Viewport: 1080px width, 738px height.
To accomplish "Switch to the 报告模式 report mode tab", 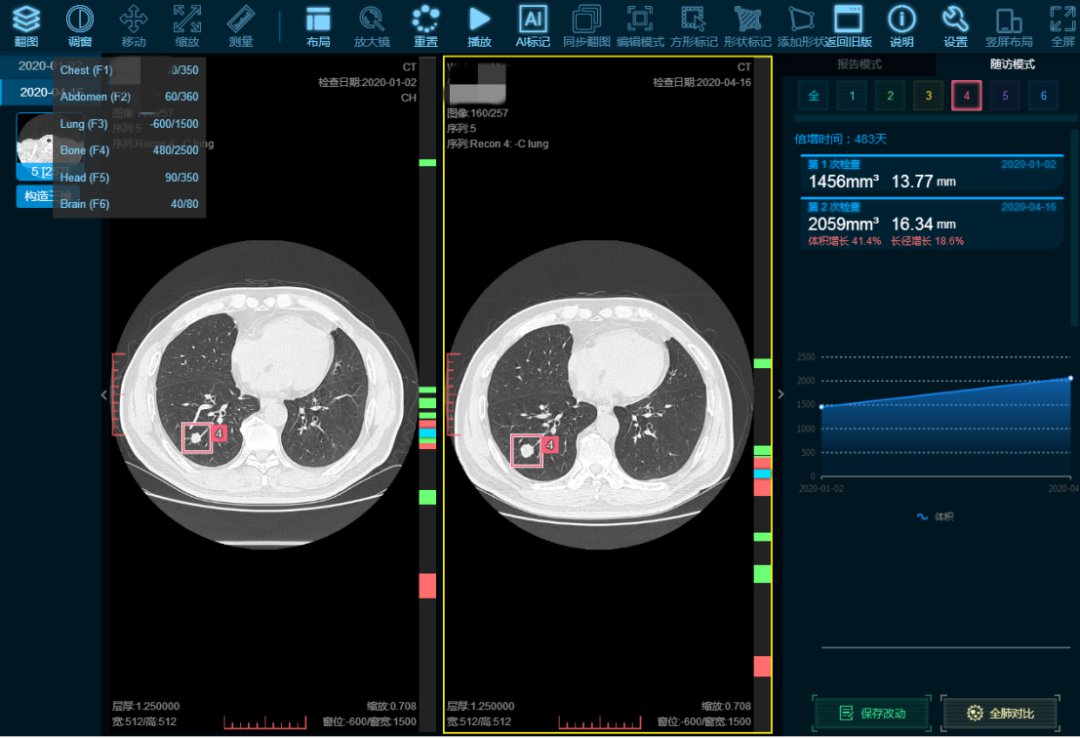I will (859, 64).
